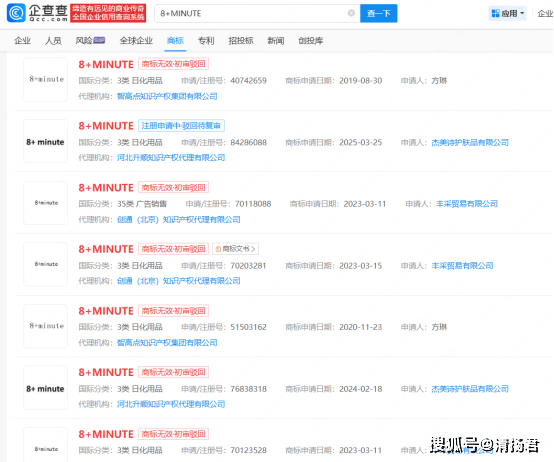
Task: Switch to the 全球企业 tab
Action: point(136,41)
